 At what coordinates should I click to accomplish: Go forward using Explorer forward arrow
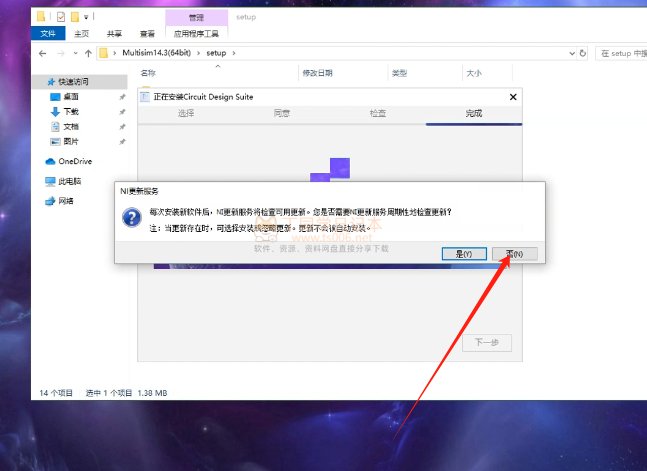61,53
